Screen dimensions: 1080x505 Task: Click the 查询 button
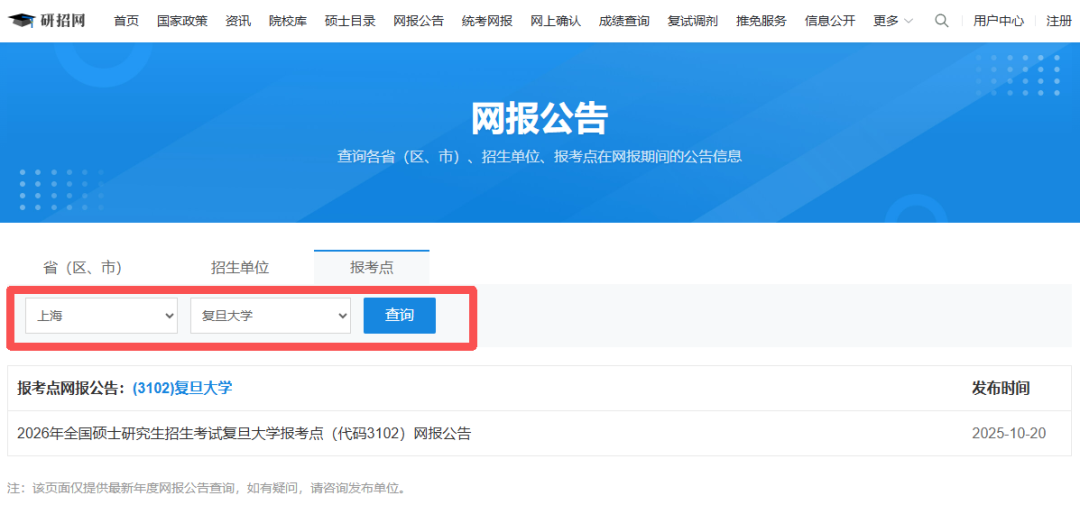(x=399, y=316)
